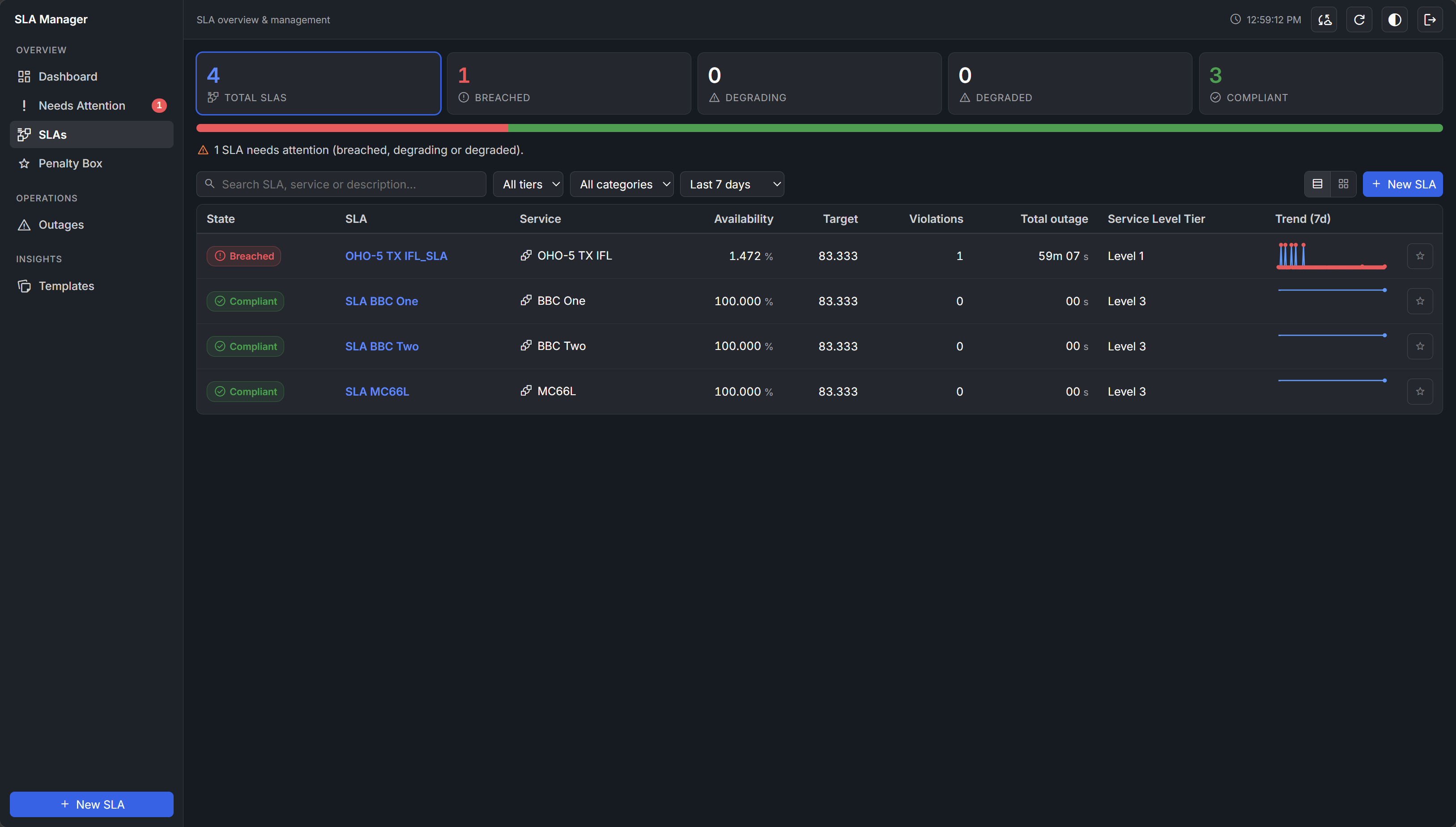The height and width of the screenshot is (827, 1456).
Task: Sort by Availability column header
Action: [743, 219]
